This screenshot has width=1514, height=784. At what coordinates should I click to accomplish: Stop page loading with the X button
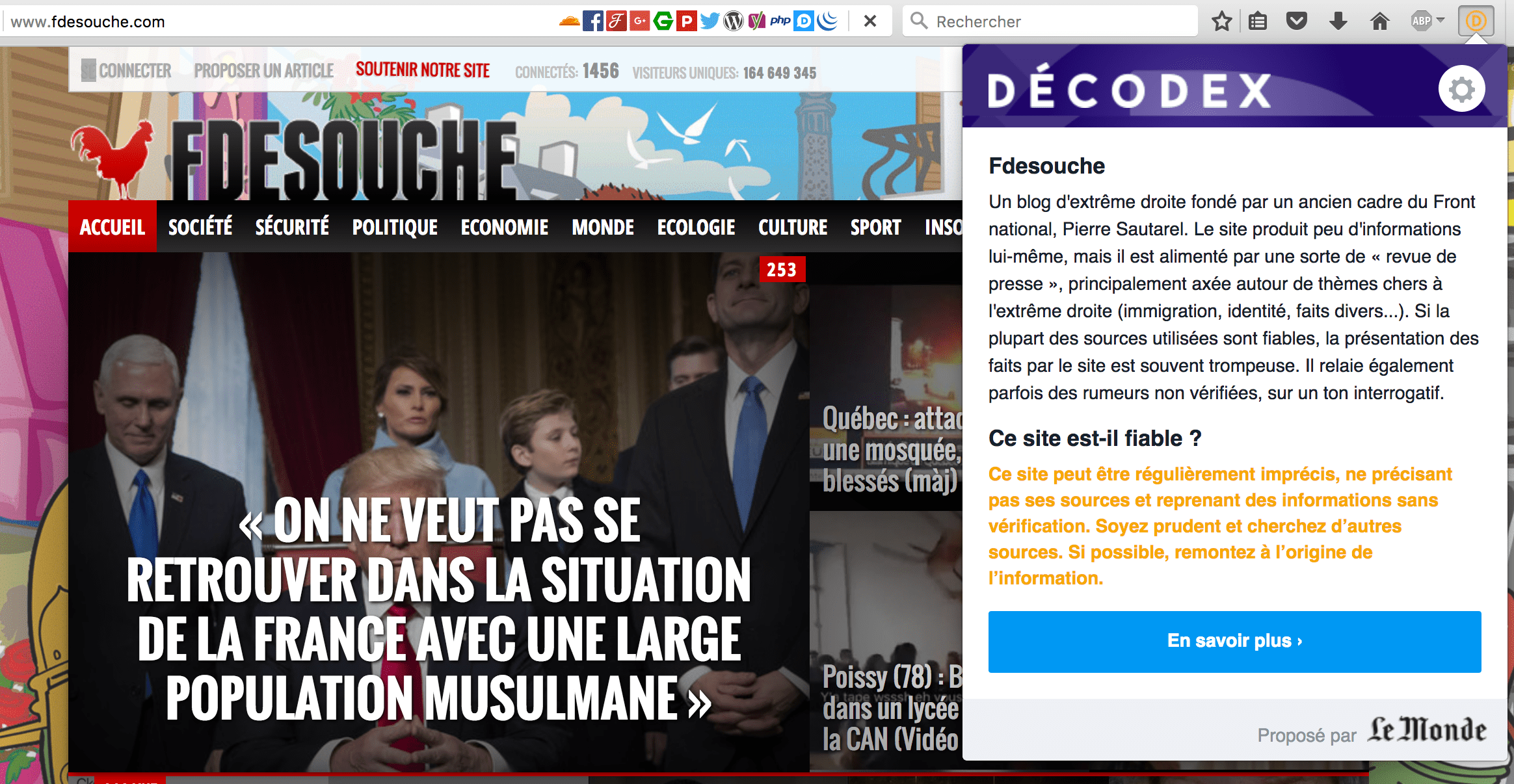coord(870,21)
